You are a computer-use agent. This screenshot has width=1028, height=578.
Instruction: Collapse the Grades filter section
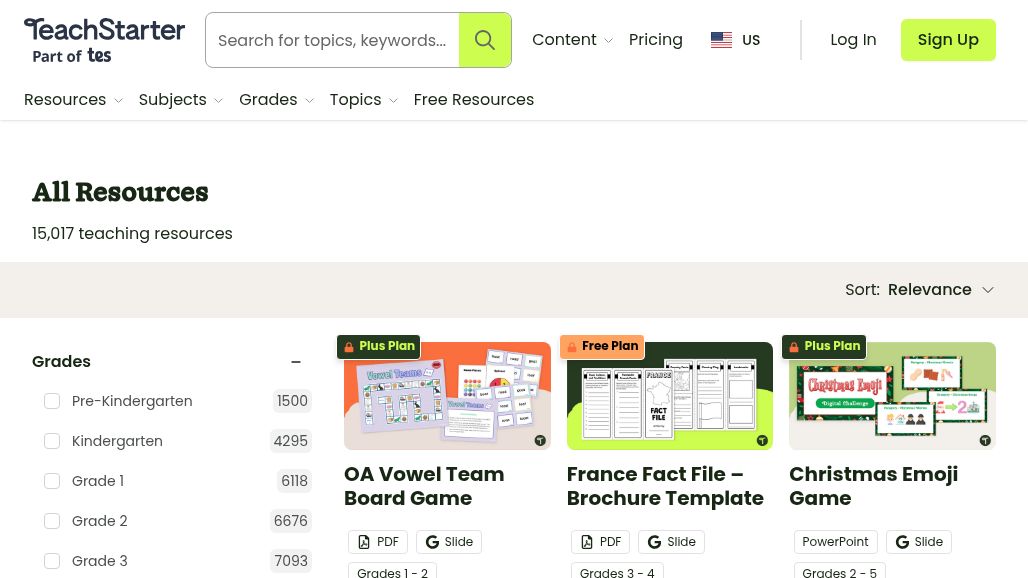[x=296, y=362]
